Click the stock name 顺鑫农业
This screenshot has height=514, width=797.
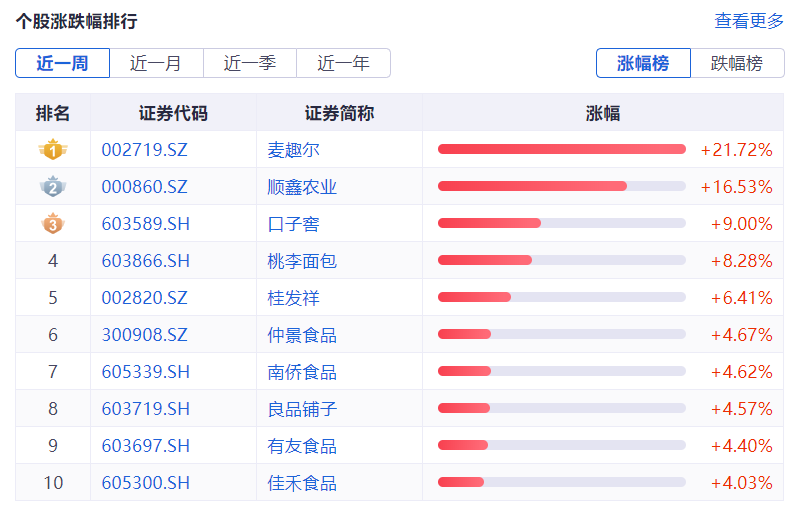click(302, 187)
